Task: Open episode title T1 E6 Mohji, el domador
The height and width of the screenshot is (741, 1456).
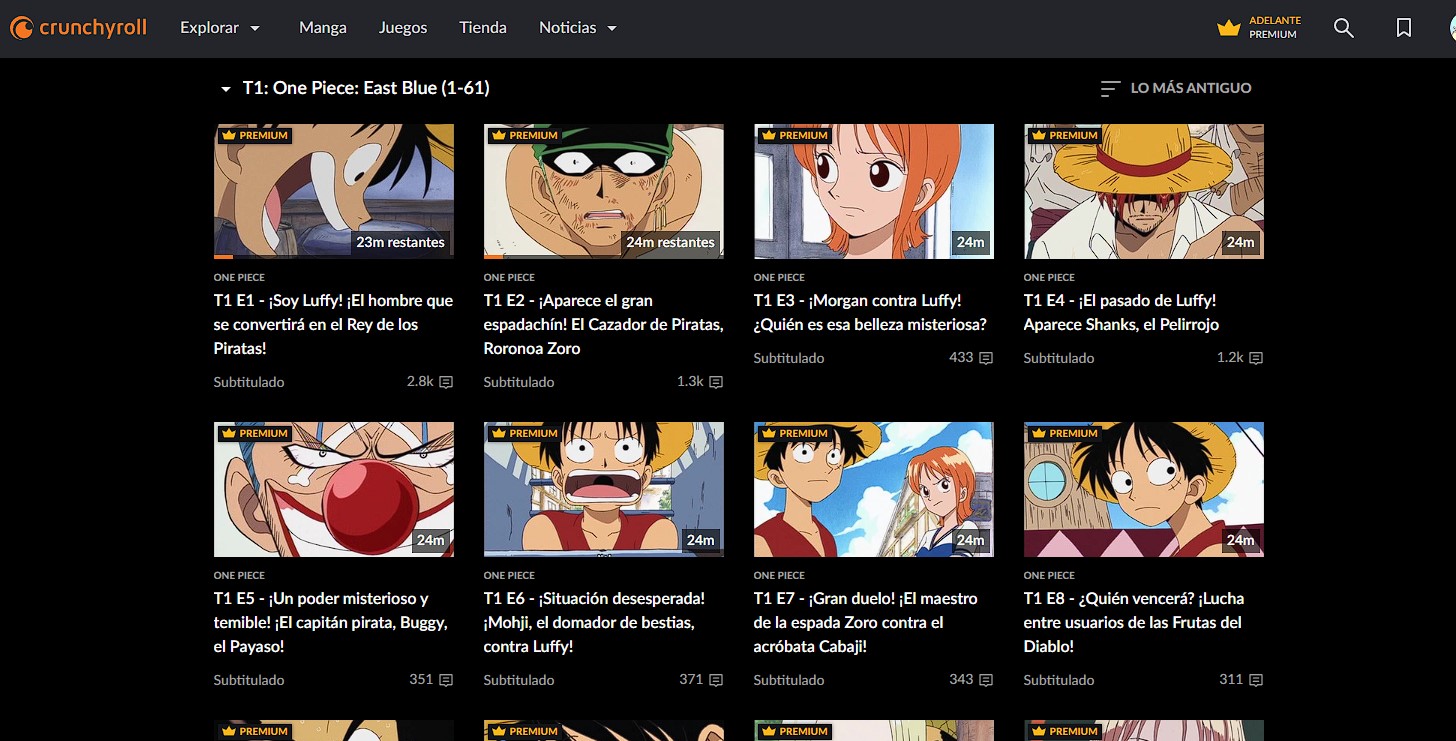Action: [x=594, y=622]
